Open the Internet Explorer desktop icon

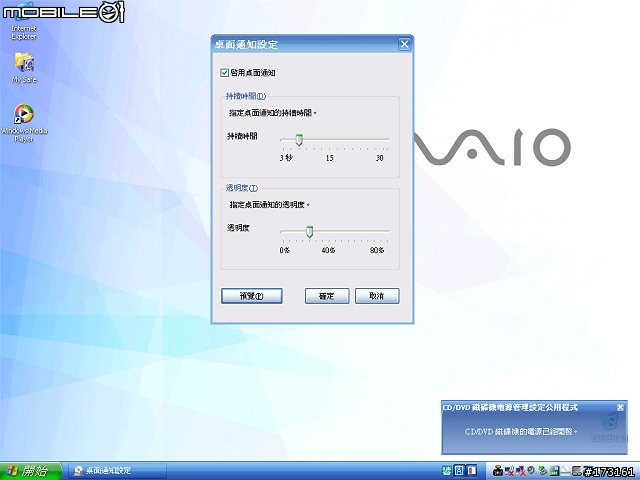24,22
